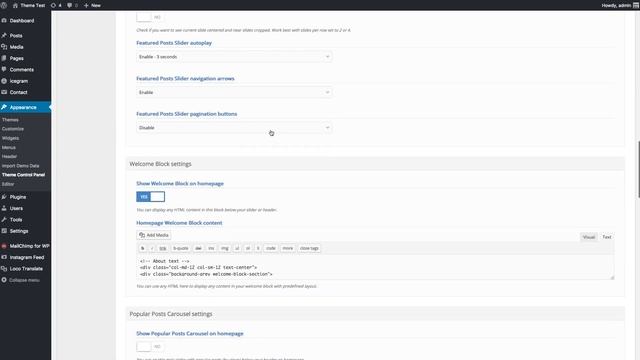Open the Appearance menu
The width and height of the screenshot is (640, 360).
pos(25,107)
